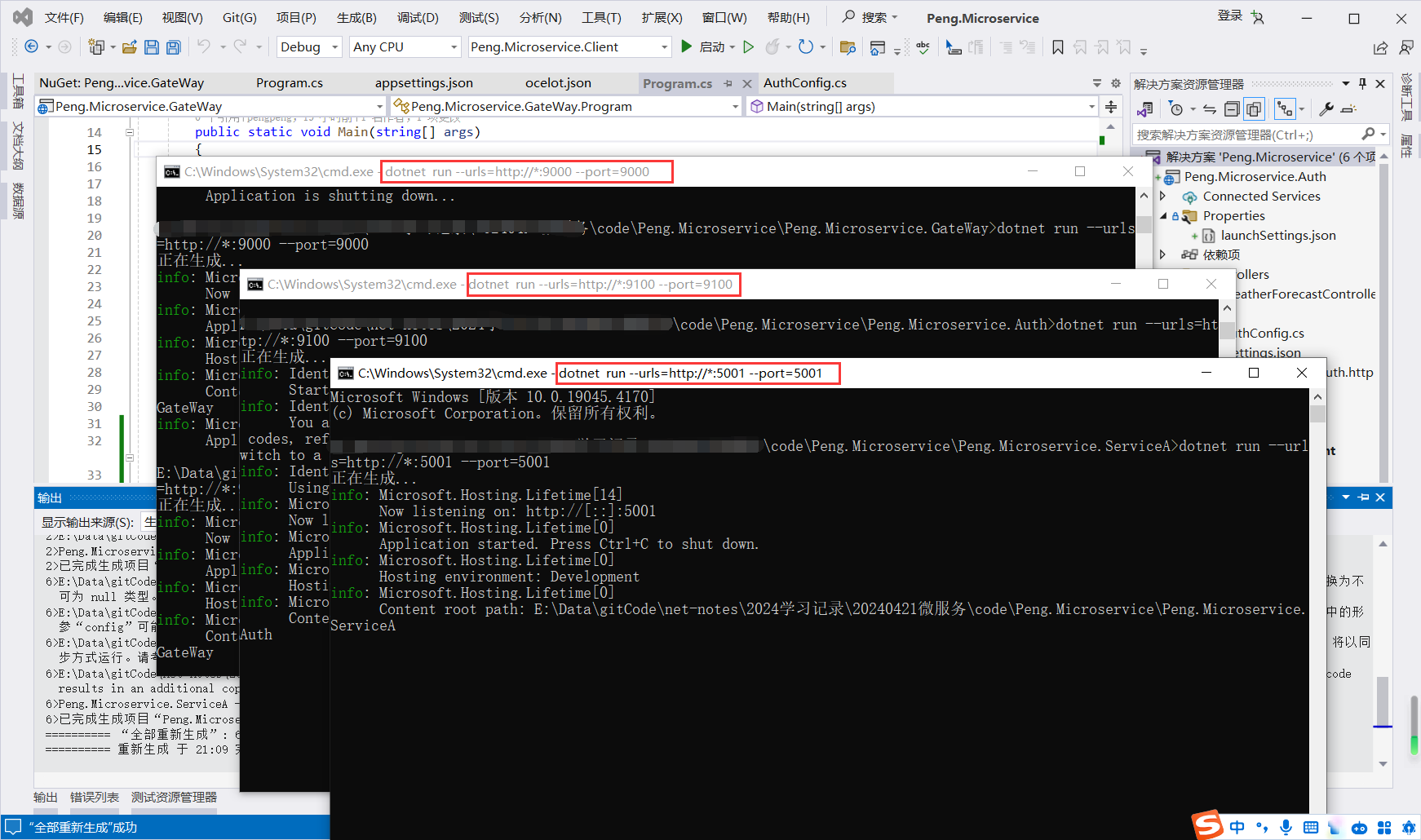The image size is (1421, 840).
Task: Click the navigate backward arrow icon
Action: [31, 46]
